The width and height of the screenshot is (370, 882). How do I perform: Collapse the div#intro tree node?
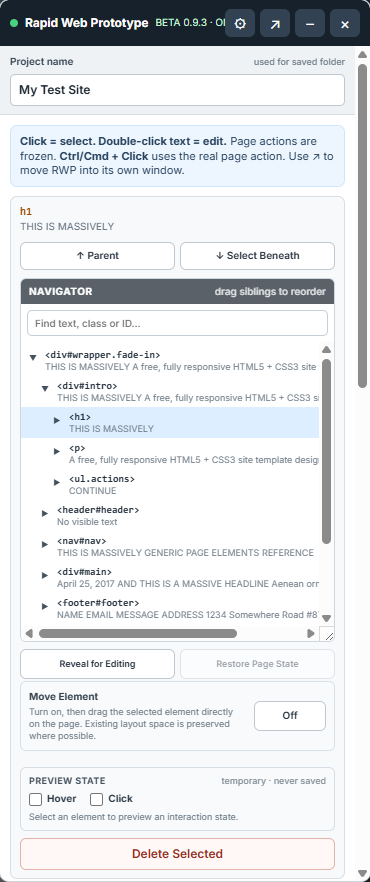point(45,388)
